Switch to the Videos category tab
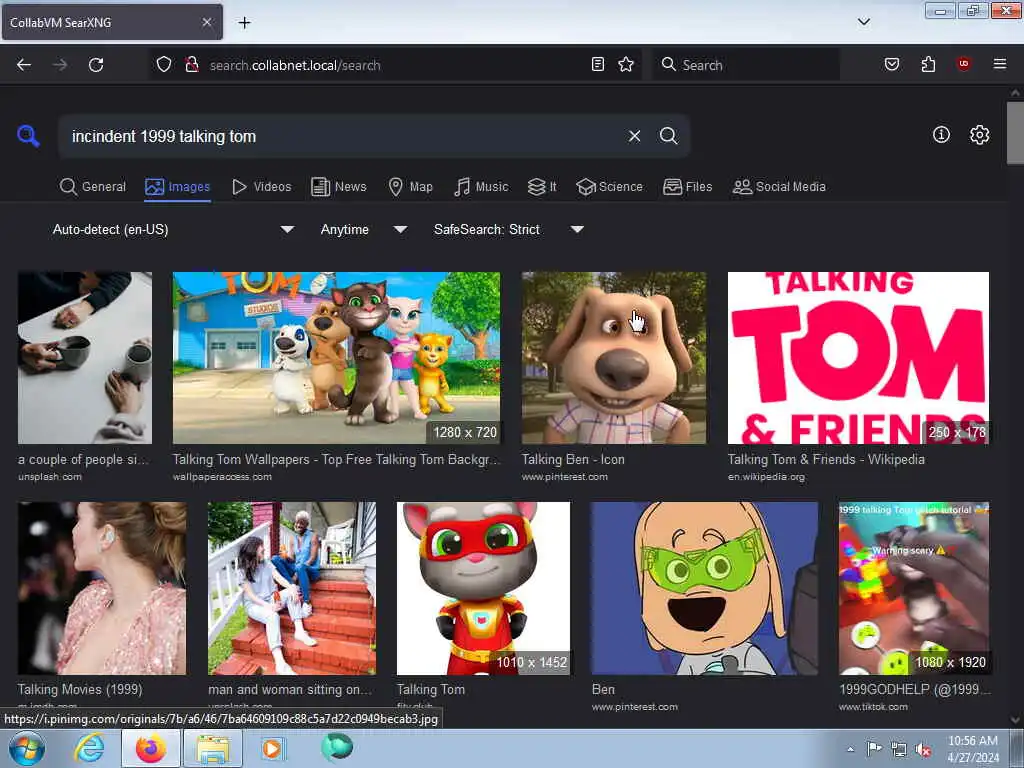 pyautogui.click(x=262, y=187)
